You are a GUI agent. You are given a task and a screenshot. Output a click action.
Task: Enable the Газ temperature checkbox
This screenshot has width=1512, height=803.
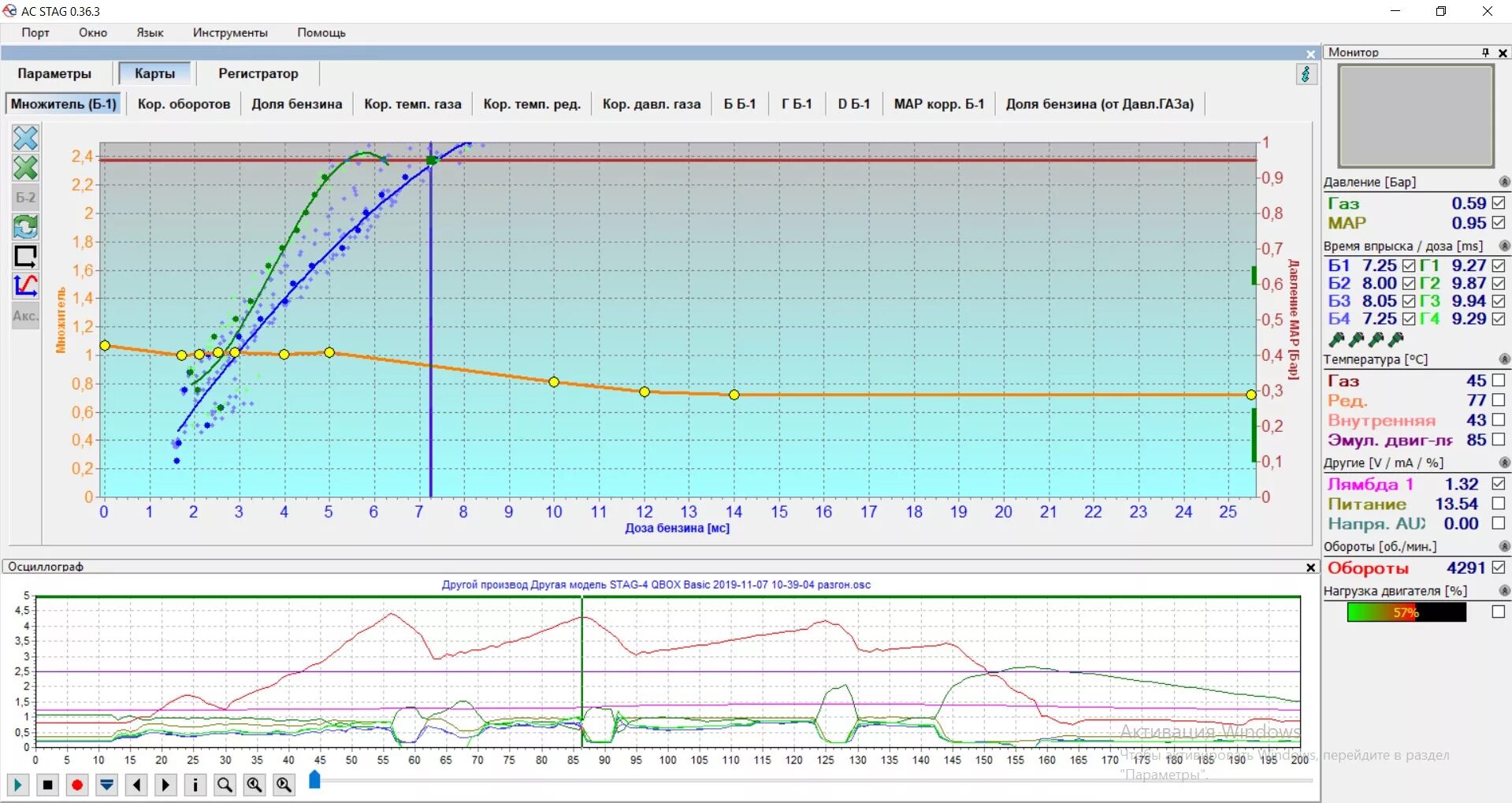pyautogui.click(x=1499, y=381)
